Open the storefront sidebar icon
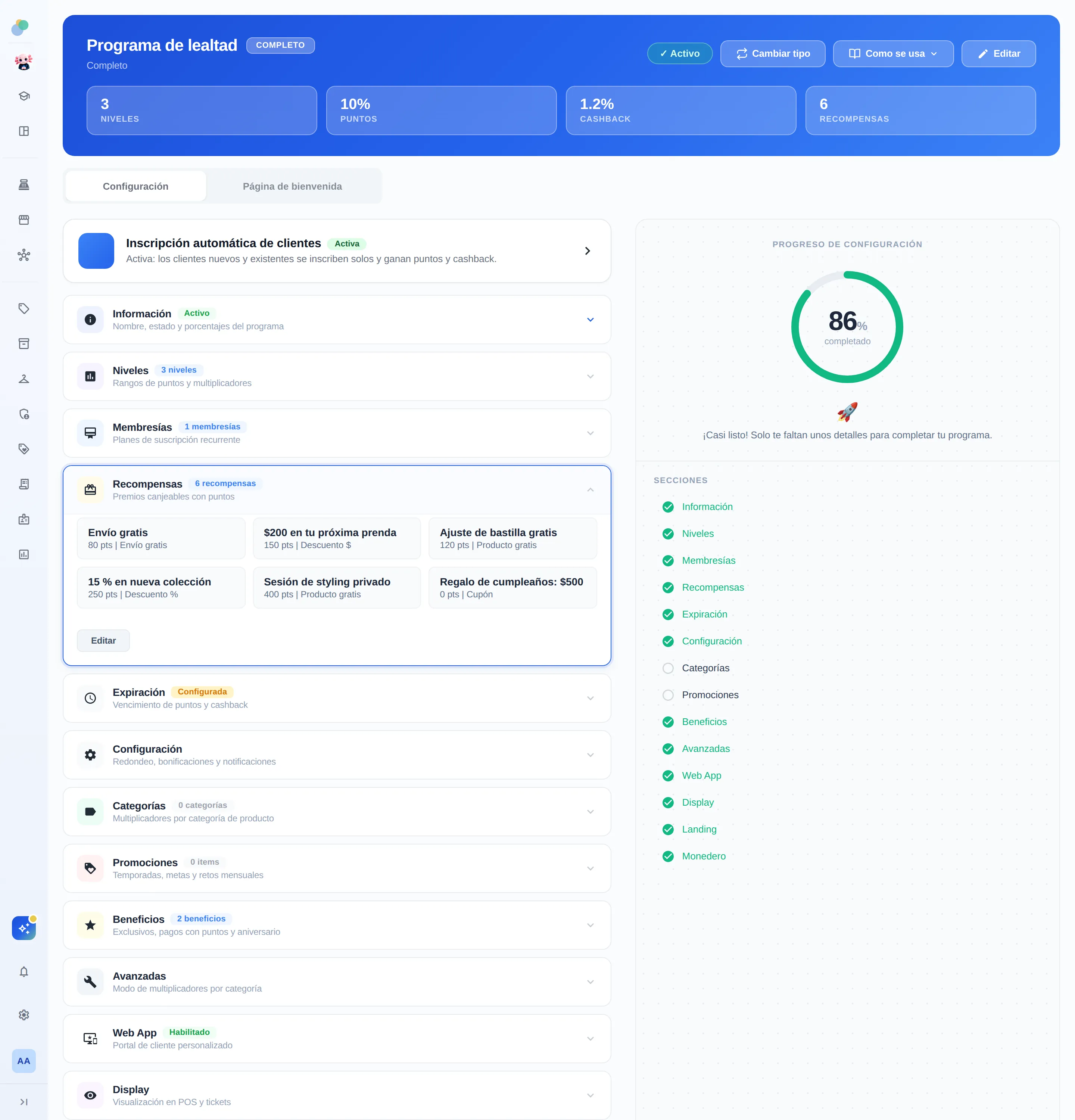 pyautogui.click(x=24, y=220)
